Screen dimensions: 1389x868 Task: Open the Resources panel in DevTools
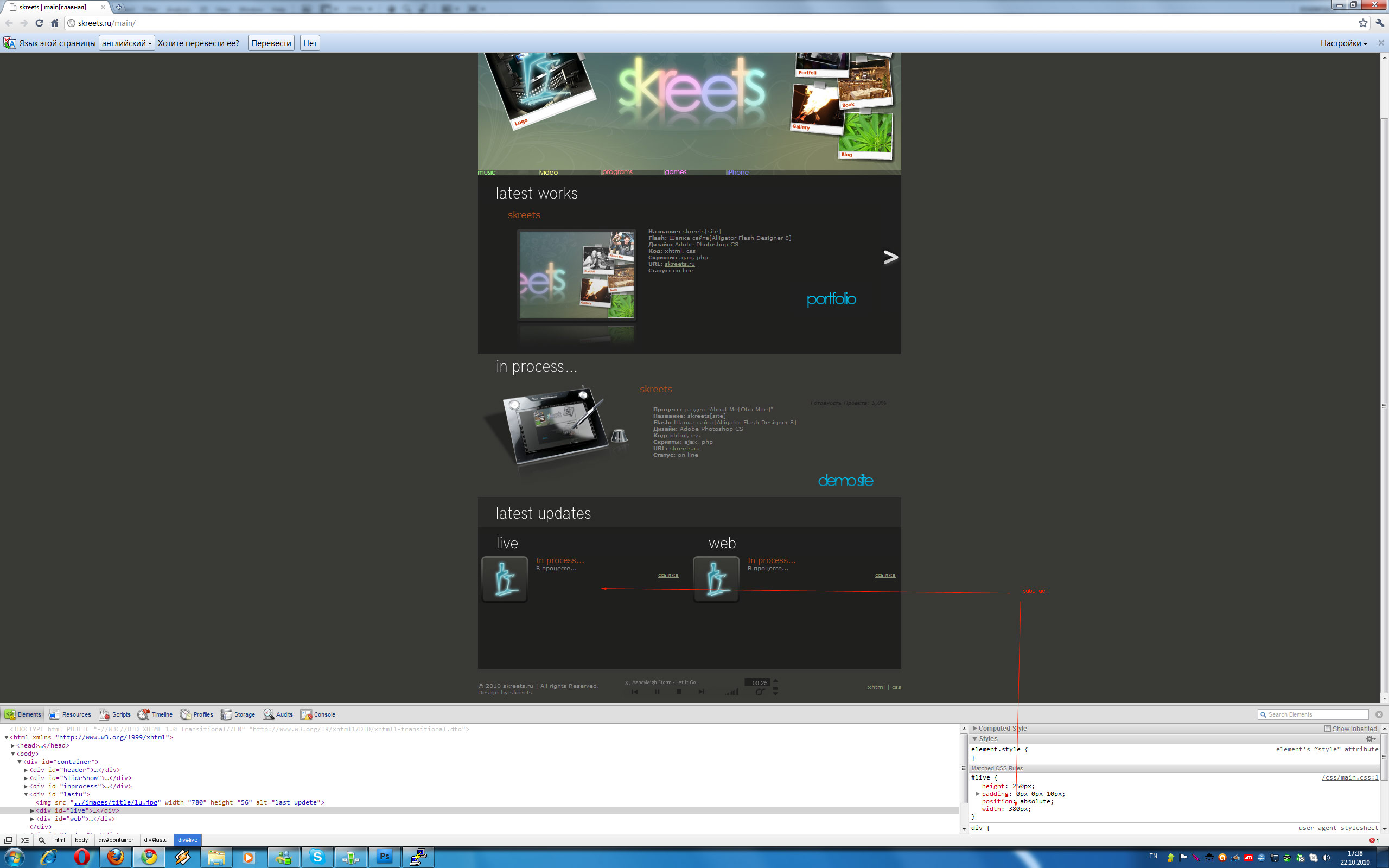70,714
